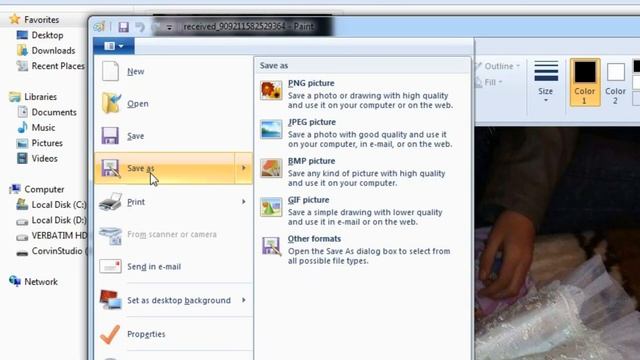
Task: Click the photo on the Paint canvas
Action: [557, 243]
